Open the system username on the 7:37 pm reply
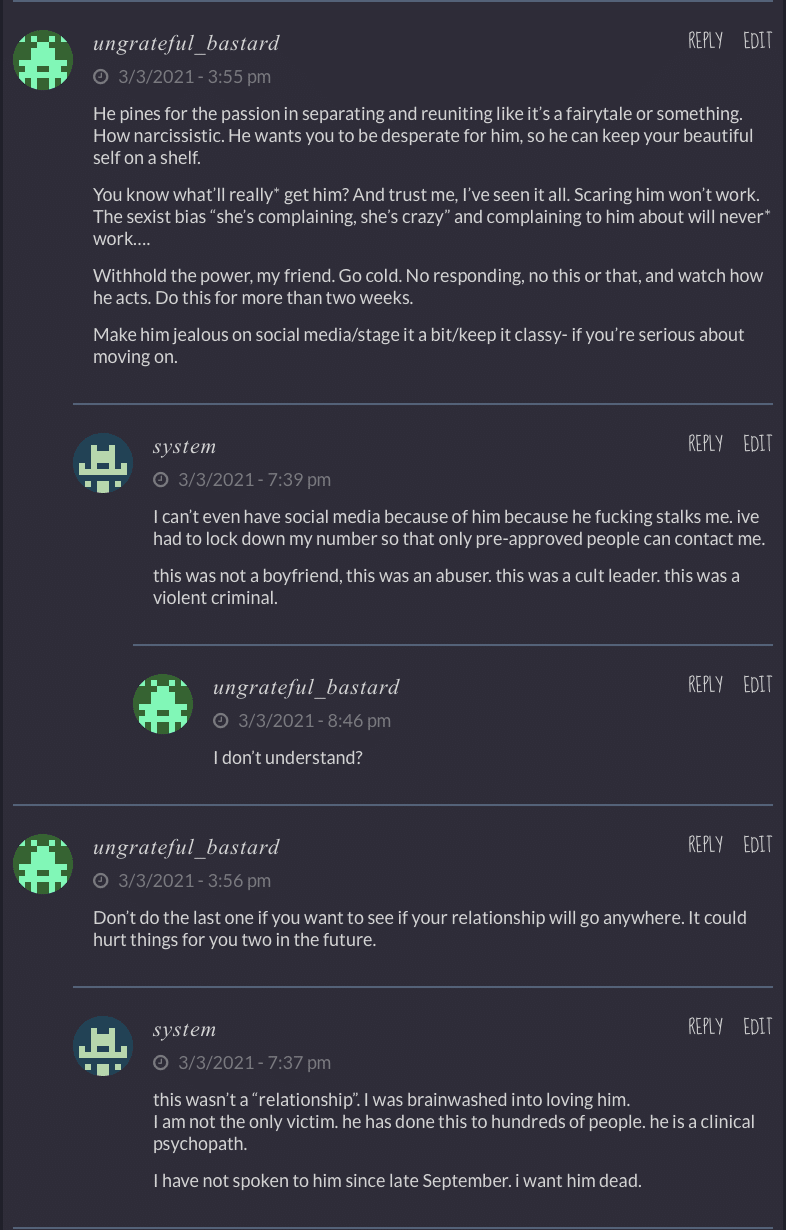The image size is (786, 1230). pyautogui.click(x=184, y=1030)
